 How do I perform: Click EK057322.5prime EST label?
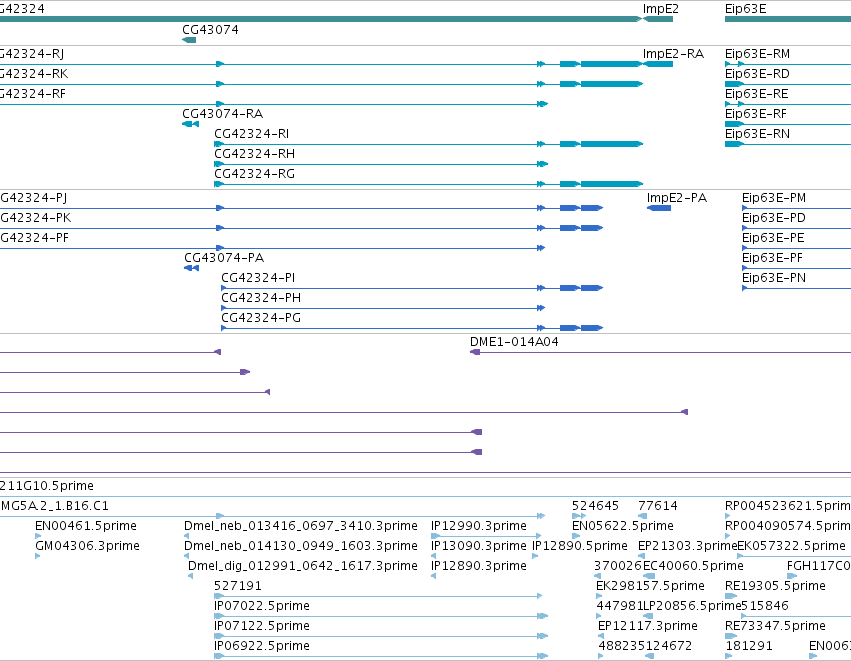[x=791, y=546]
